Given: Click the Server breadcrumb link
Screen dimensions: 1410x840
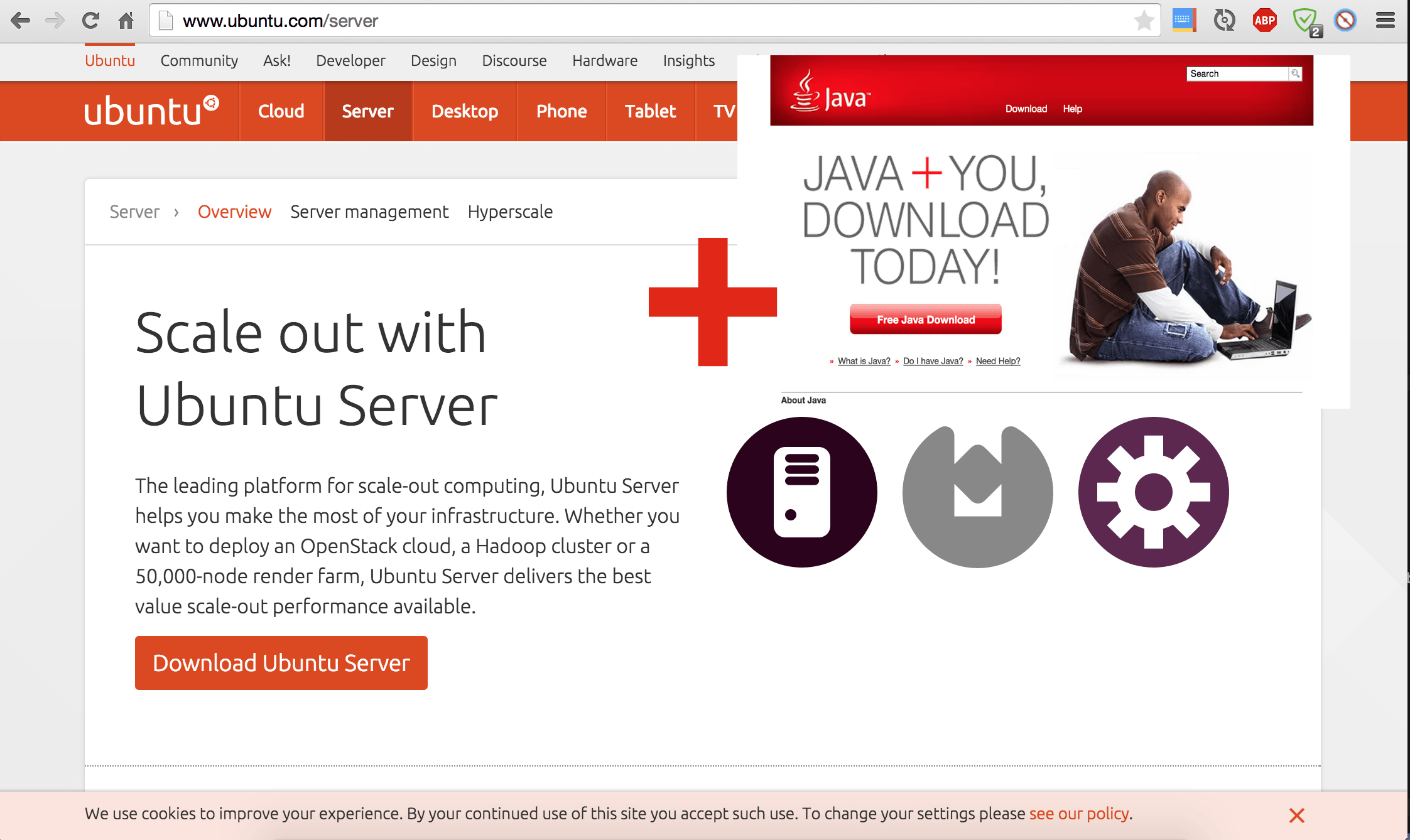Looking at the screenshot, I should (134, 212).
